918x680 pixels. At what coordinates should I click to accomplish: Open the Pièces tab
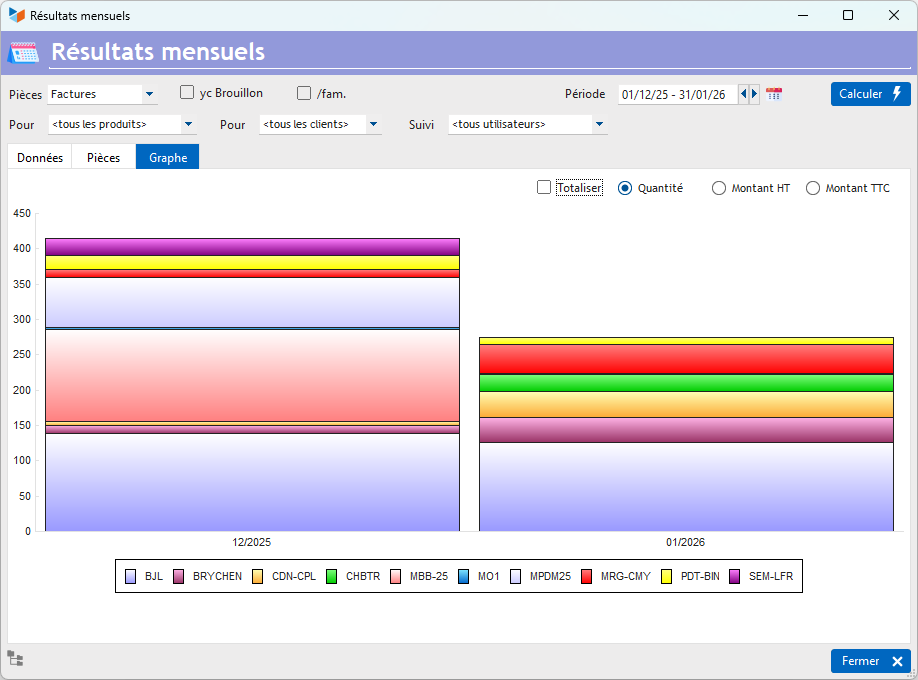click(104, 158)
